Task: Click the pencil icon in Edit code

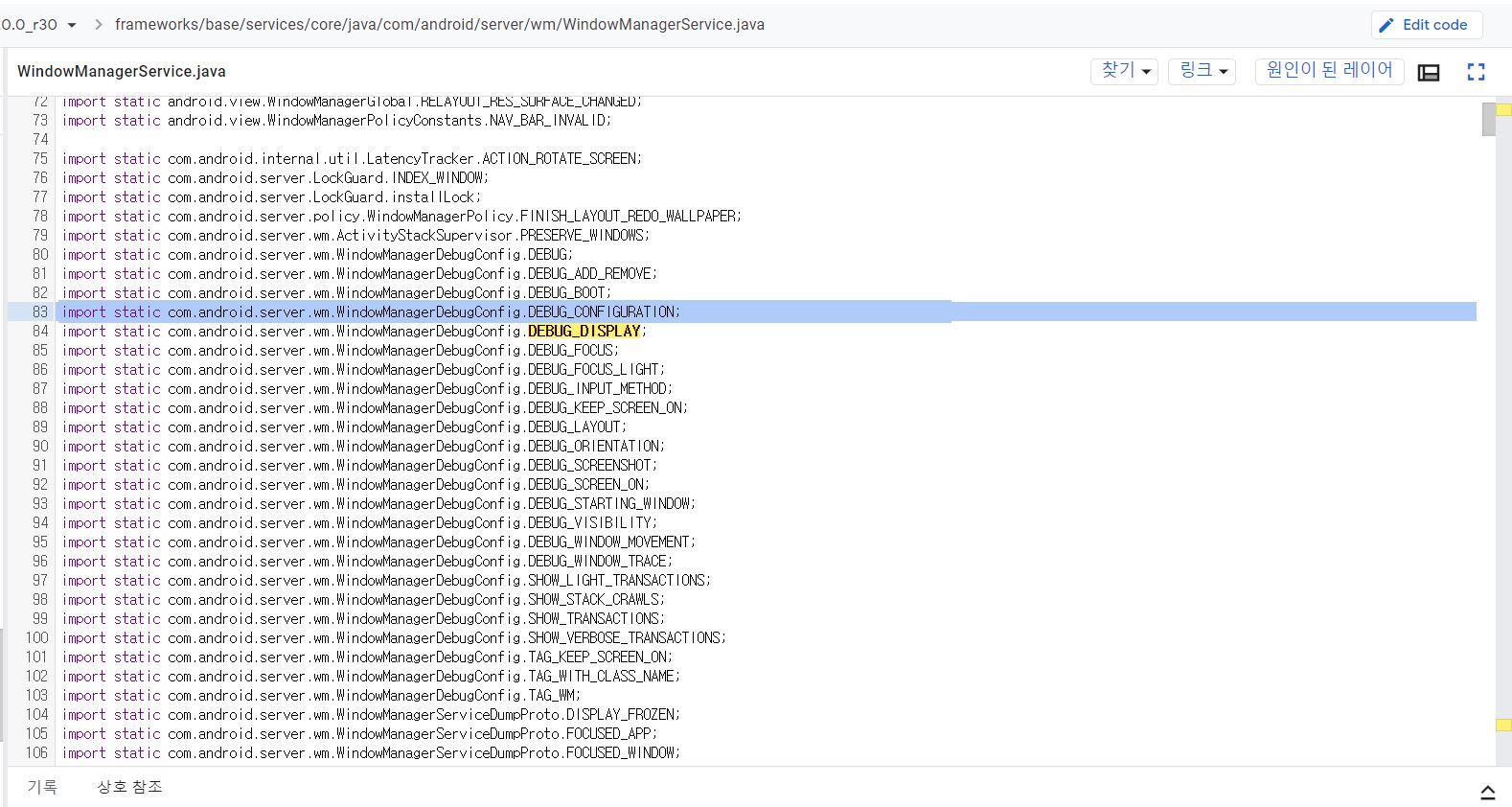Action: (x=1386, y=26)
